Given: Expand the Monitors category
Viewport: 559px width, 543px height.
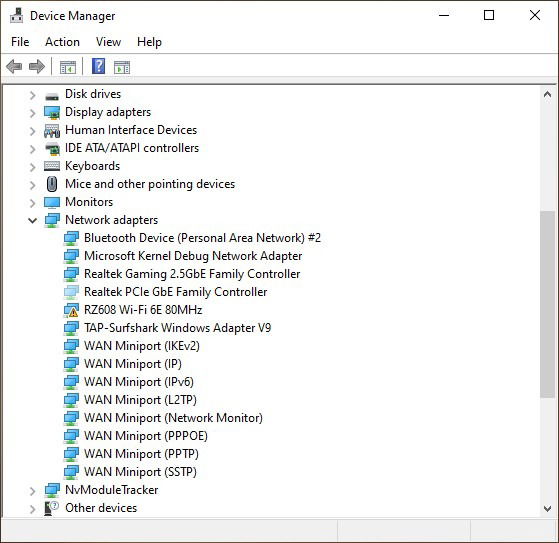Looking at the screenshot, I should point(32,203).
